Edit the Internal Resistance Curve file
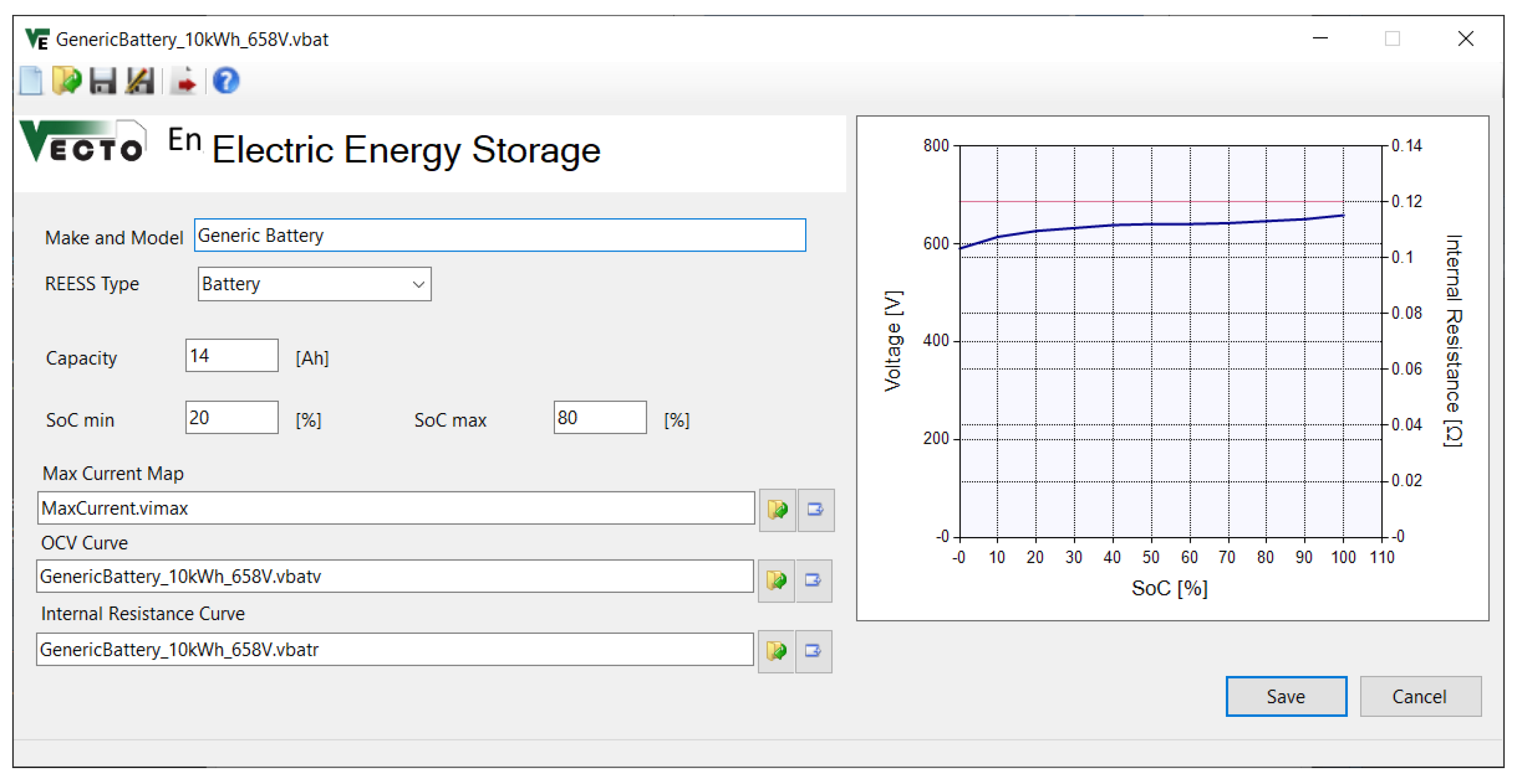Viewport: 1518px width, 784px height. (815, 651)
